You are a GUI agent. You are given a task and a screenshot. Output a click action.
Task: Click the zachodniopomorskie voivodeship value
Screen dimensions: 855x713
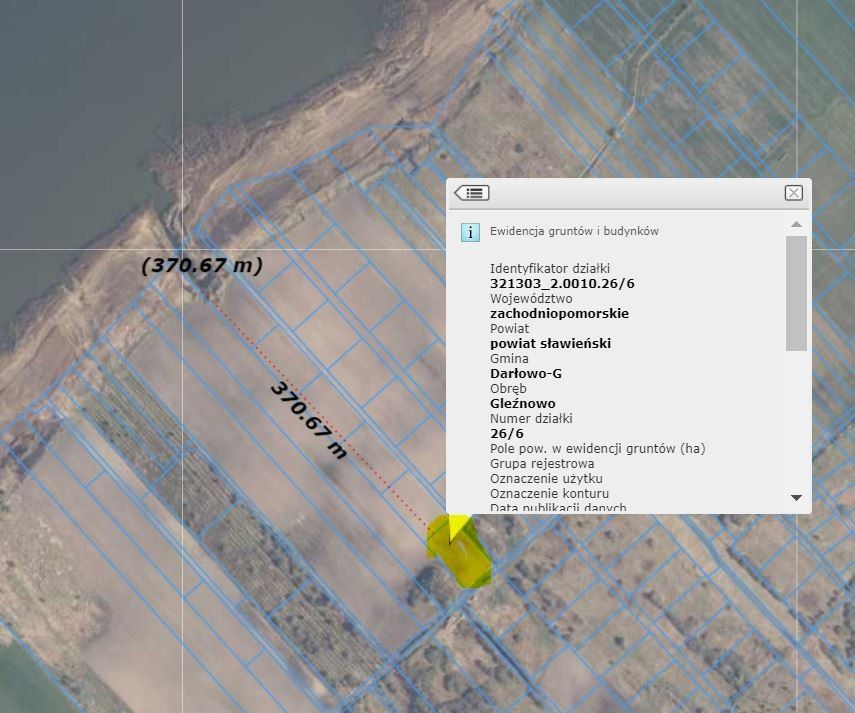coord(559,313)
